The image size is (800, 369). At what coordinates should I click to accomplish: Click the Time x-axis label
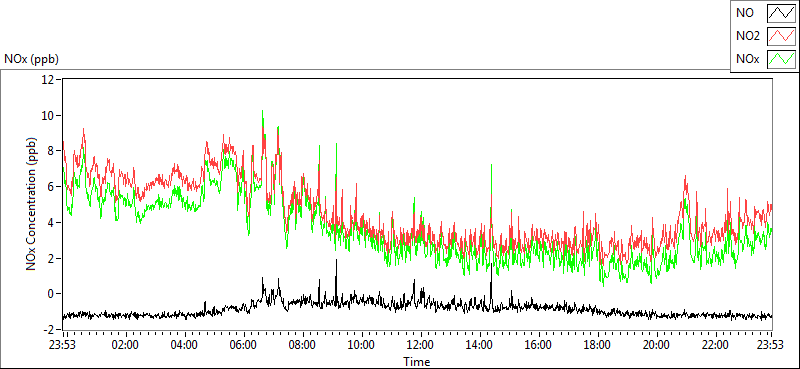coord(417,362)
